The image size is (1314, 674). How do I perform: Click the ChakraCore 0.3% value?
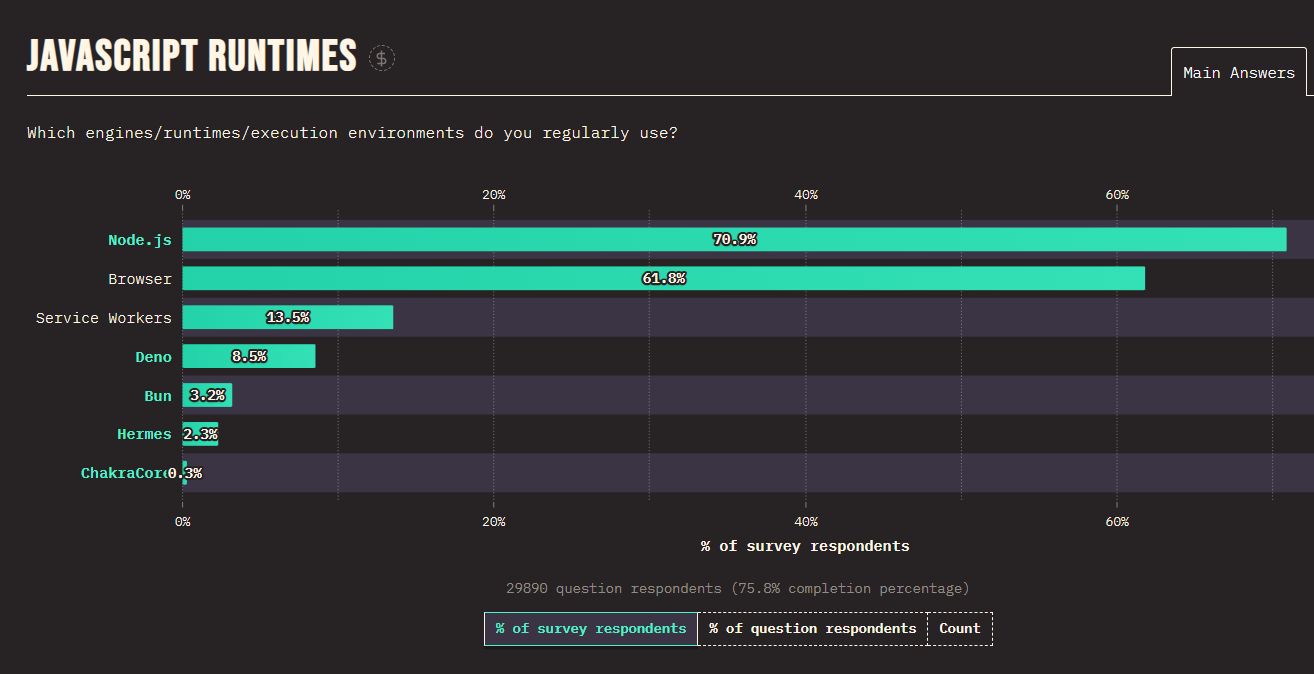(x=186, y=473)
